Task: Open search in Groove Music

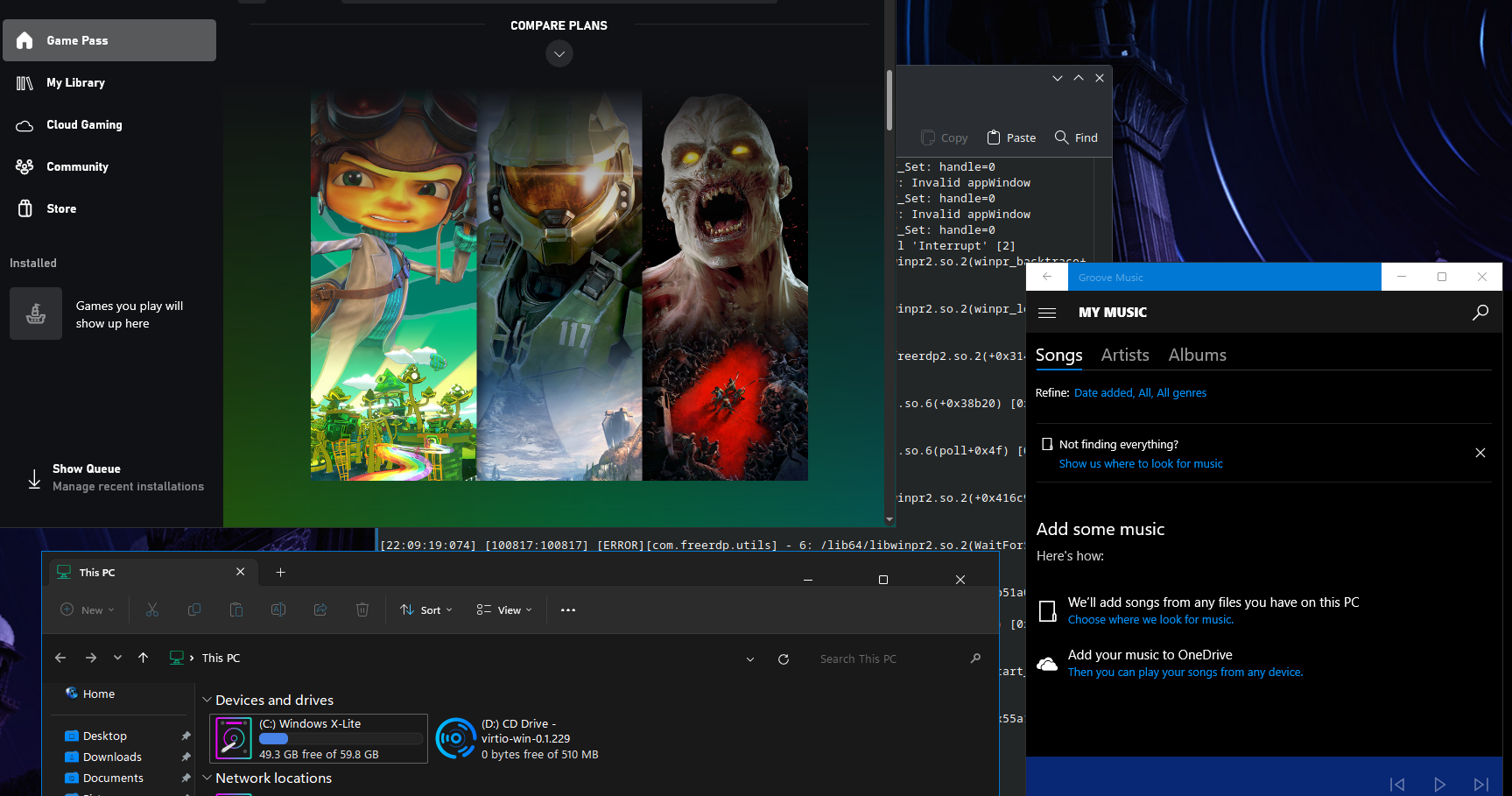Action: [x=1480, y=313]
